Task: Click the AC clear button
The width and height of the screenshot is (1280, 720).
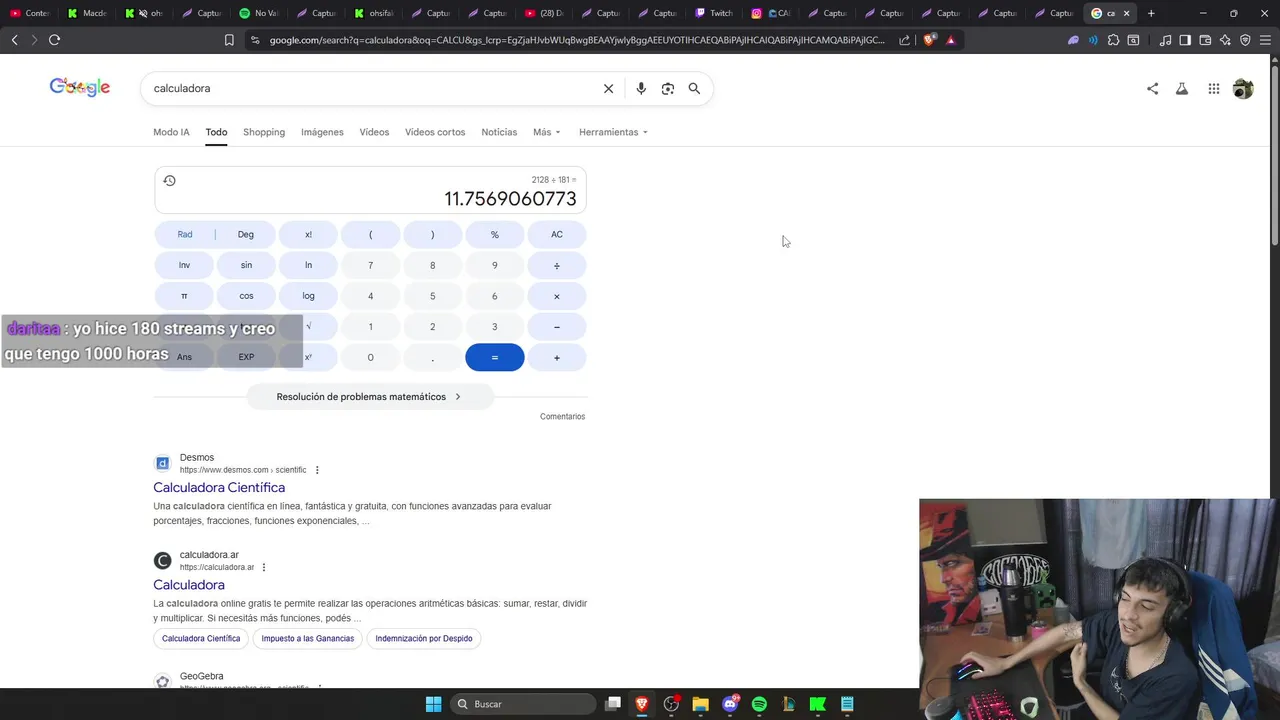Action: (x=557, y=234)
